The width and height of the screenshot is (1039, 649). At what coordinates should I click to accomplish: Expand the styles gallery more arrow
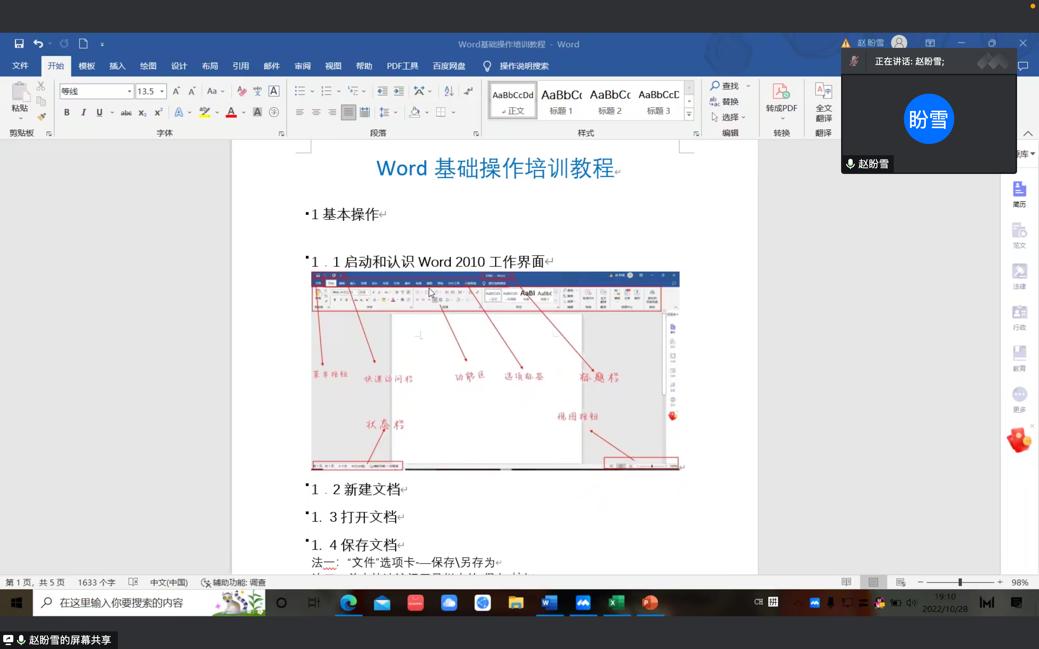pyautogui.click(x=689, y=115)
